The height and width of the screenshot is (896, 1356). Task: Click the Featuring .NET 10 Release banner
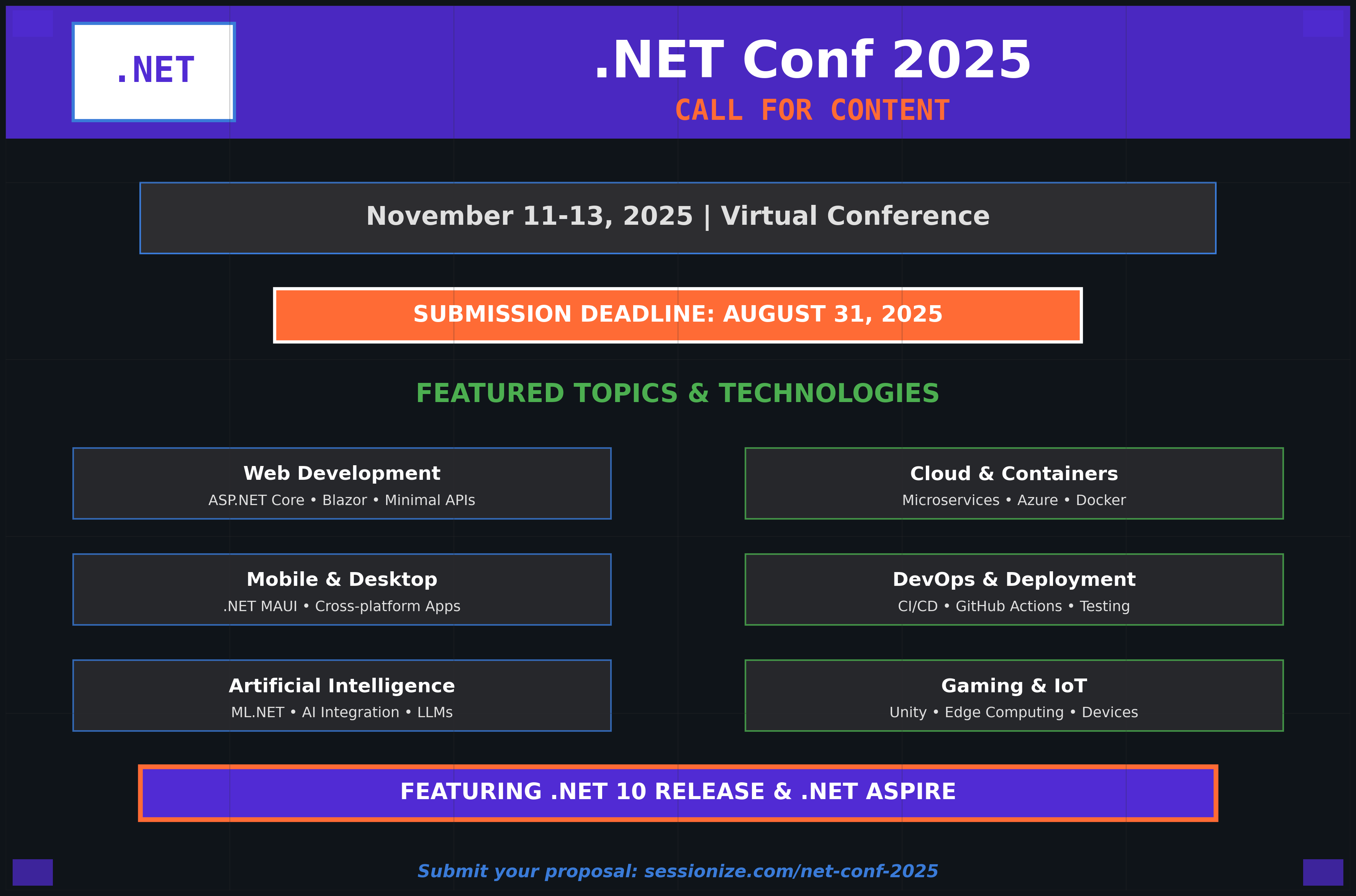pos(678,793)
